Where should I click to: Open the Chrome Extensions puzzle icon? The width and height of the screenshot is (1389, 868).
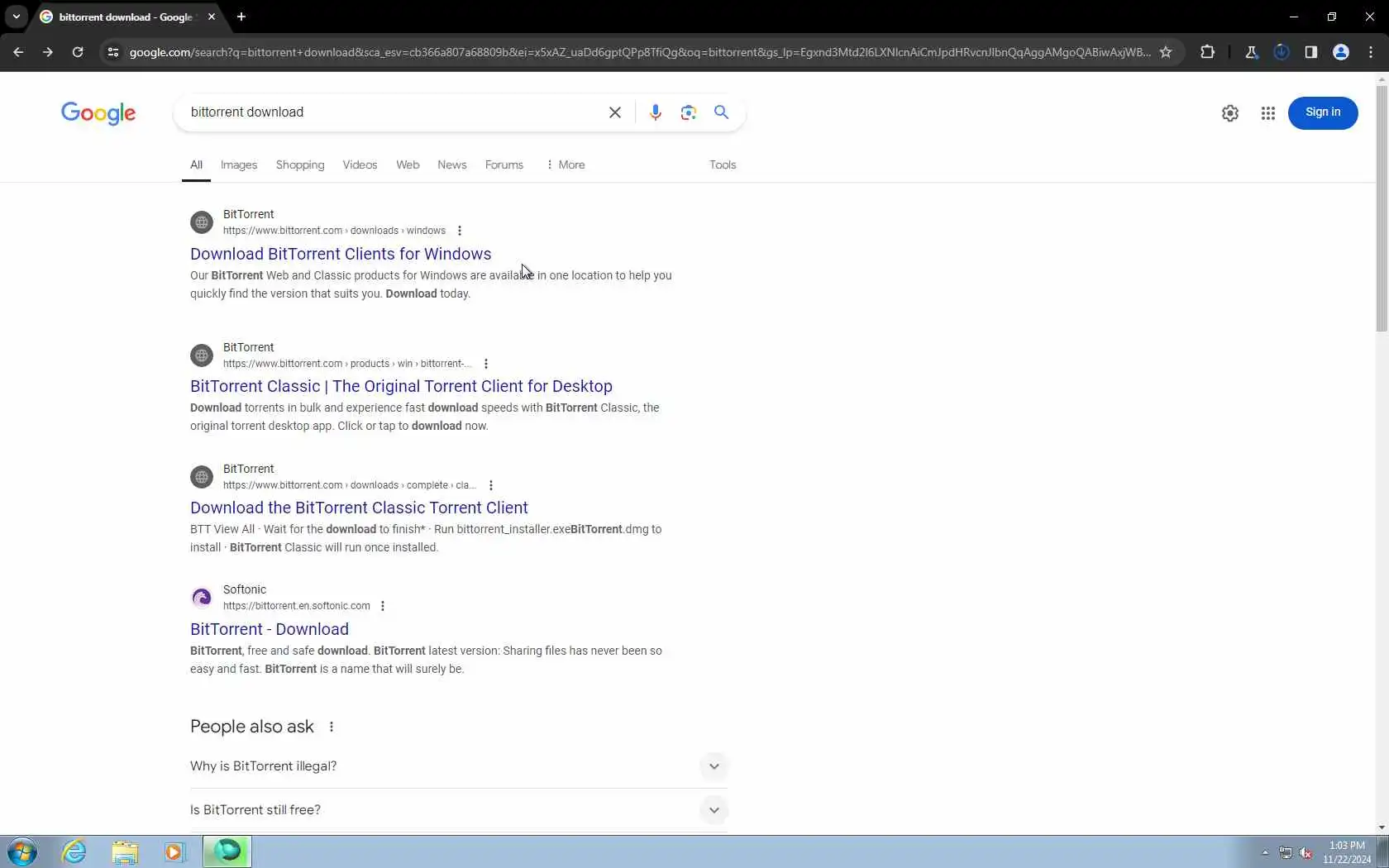click(1207, 52)
